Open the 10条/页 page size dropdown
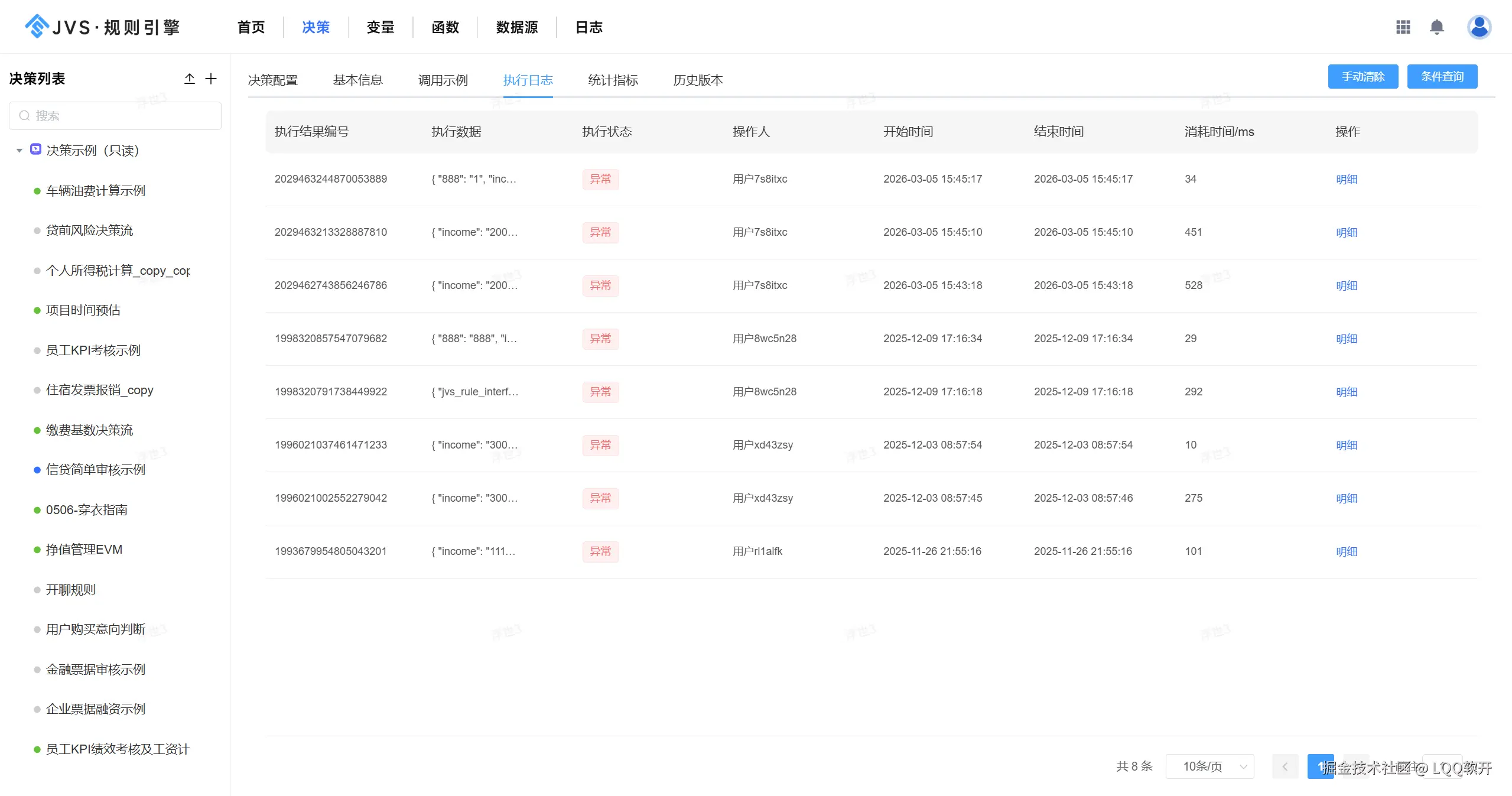The width and height of the screenshot is (1512, 796). click(x=1209, y=766)
